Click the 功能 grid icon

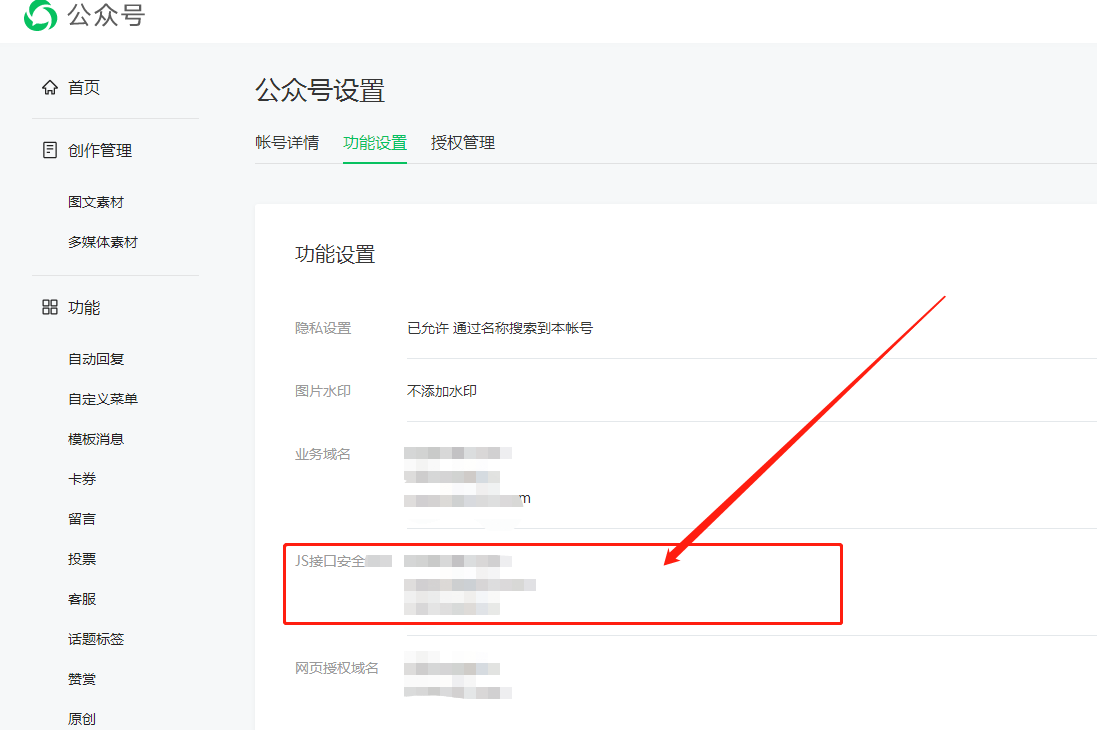pyautogui.click(x=50, y=308)
